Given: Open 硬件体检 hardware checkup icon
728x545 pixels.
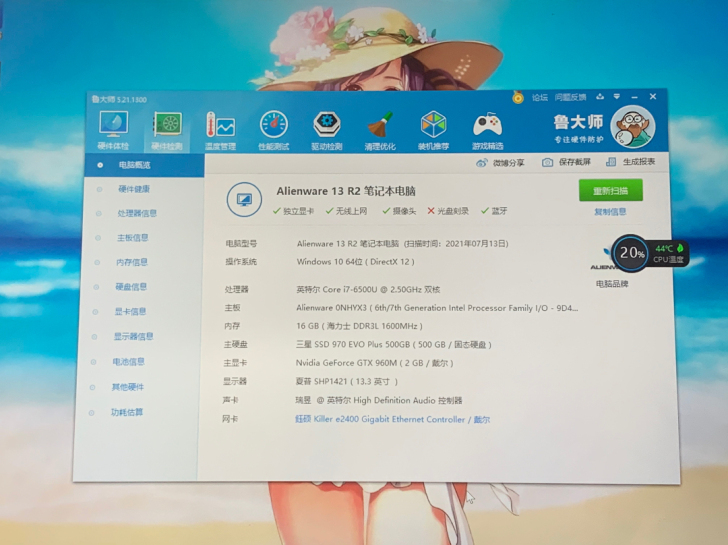Looking at the screenshot, I should pos(113,130).
